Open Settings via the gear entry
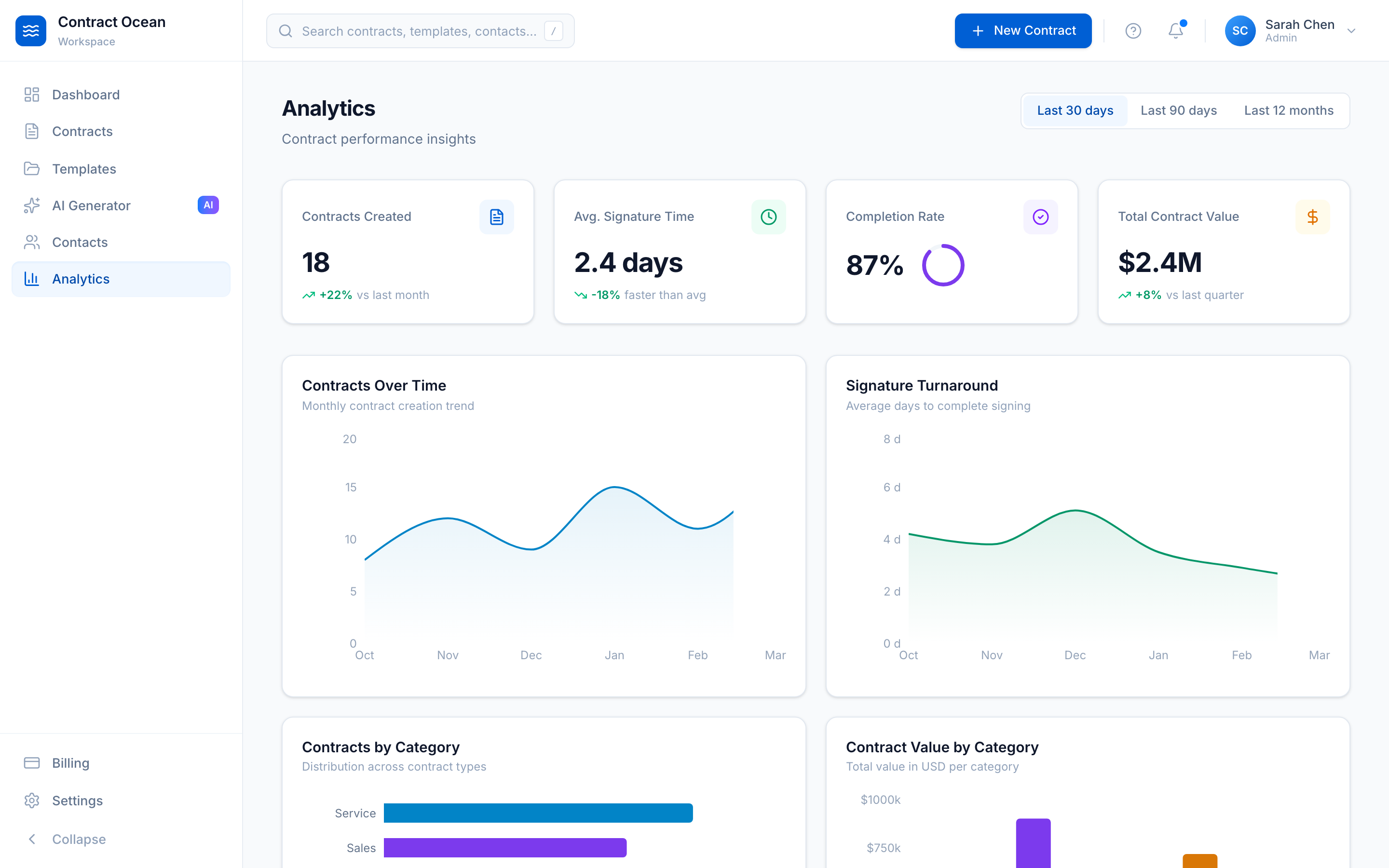 [x=31, y=800]
